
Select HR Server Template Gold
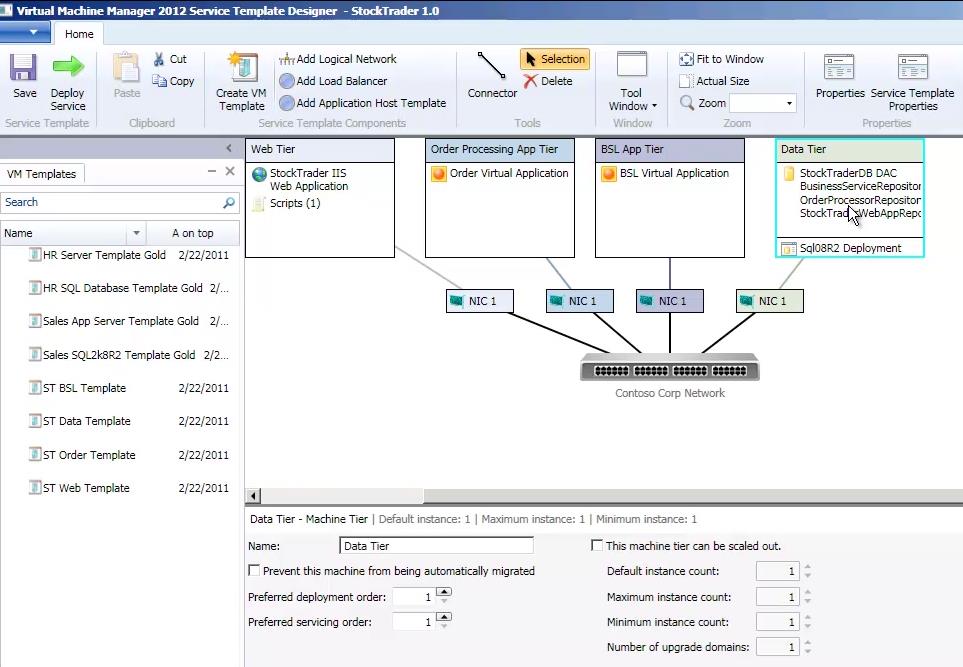click(x=128, y=255)
